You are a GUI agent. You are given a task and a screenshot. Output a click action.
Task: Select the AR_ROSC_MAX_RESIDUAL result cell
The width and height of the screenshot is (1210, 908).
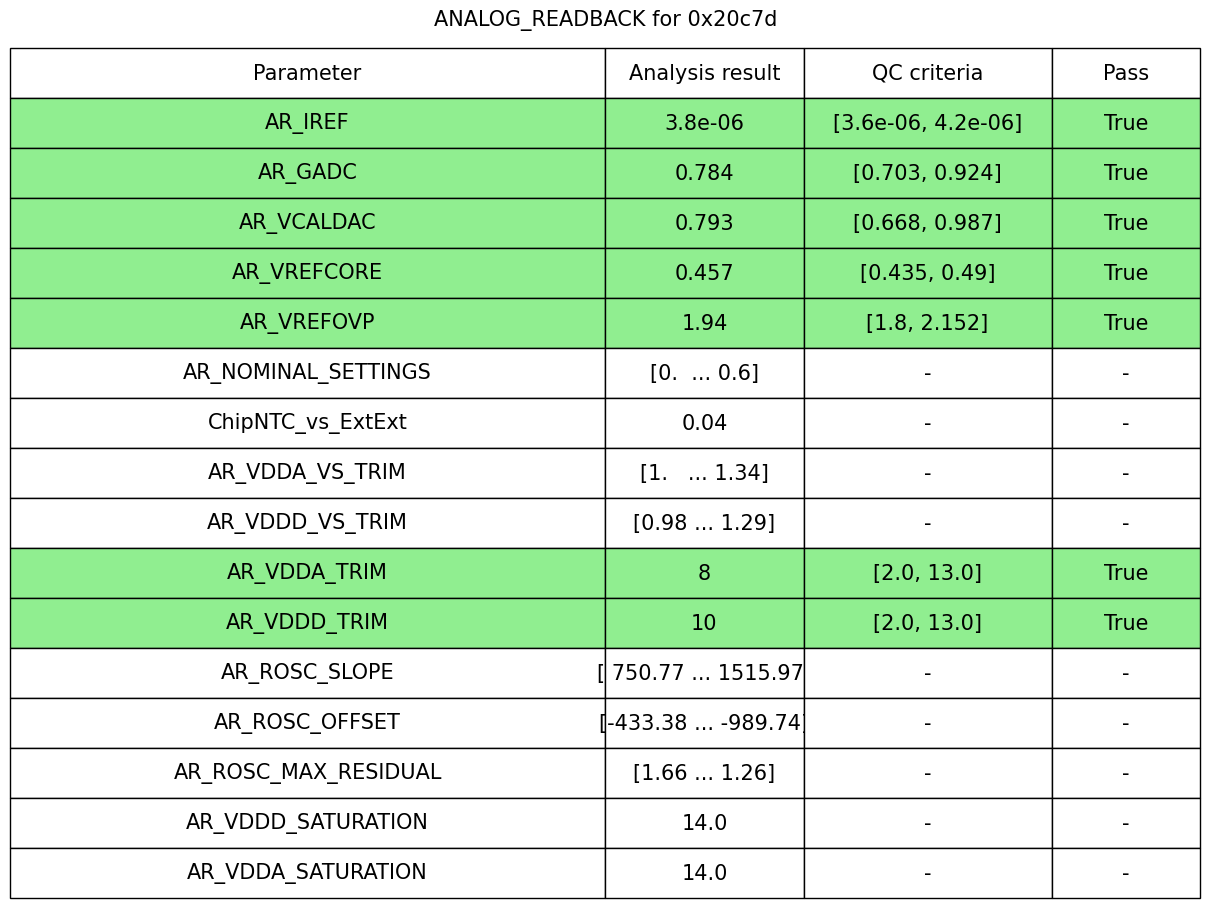click(x=704, y=773)
